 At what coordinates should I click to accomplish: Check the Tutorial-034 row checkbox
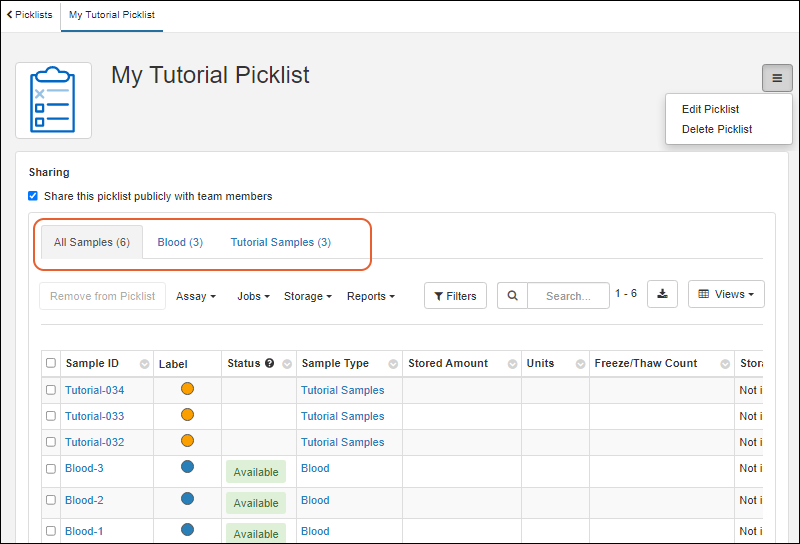point(51,390)
